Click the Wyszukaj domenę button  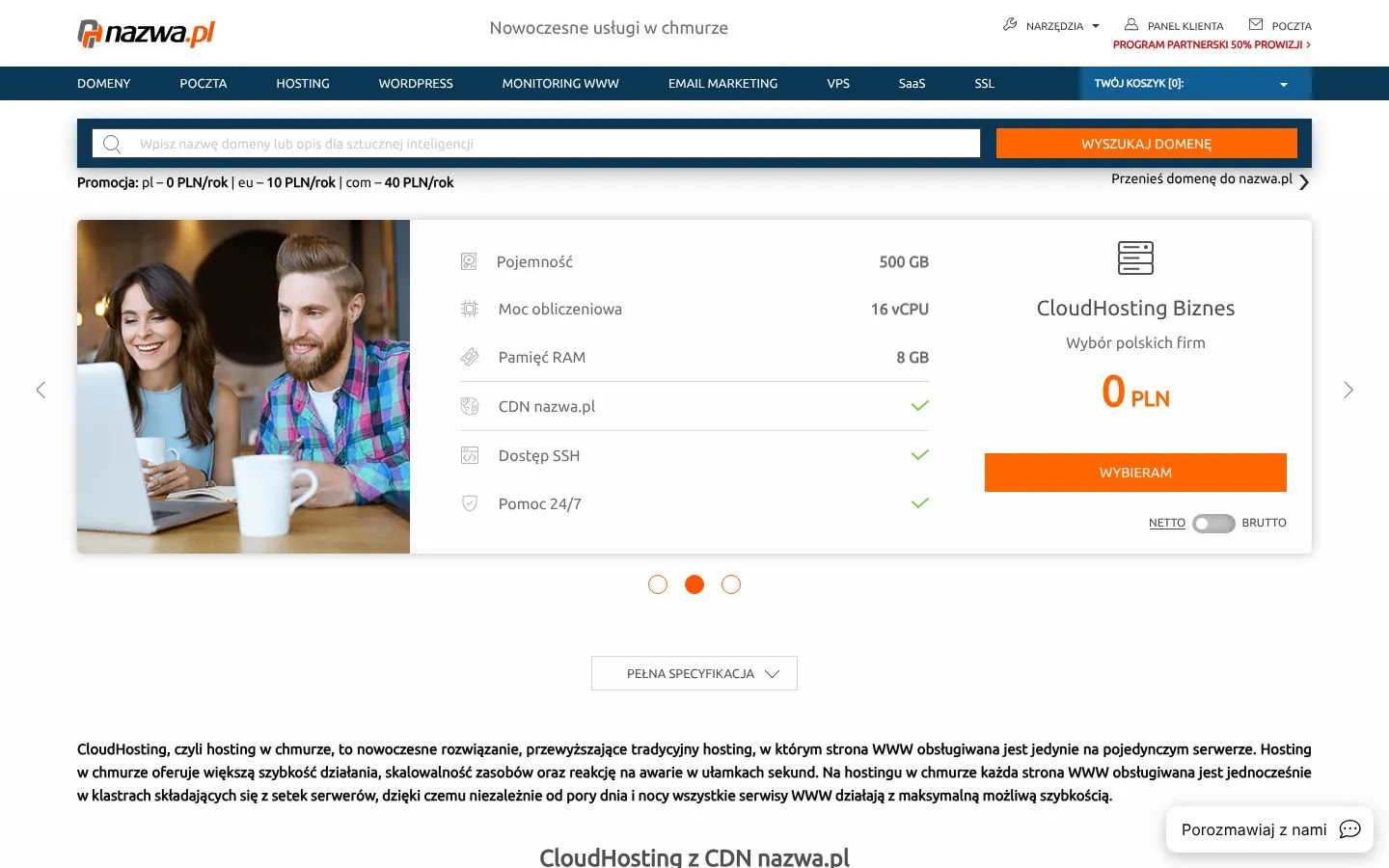(1146, 144)
